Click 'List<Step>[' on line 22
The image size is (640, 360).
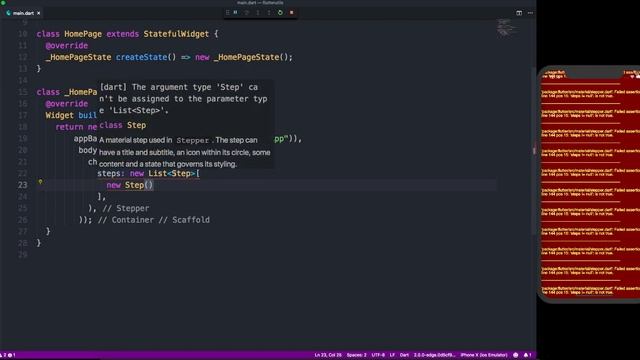pyautogui.click(x=174, y=173)
